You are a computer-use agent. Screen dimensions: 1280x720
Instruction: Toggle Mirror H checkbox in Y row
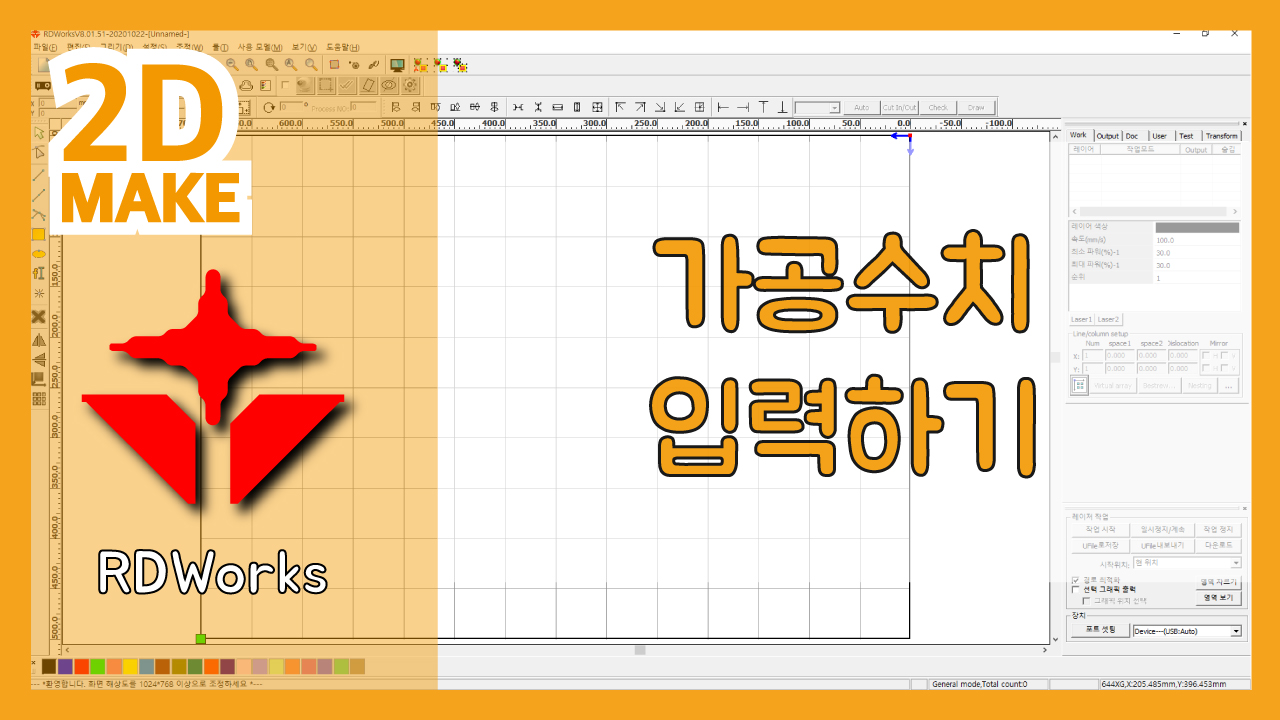(1206, 368)
